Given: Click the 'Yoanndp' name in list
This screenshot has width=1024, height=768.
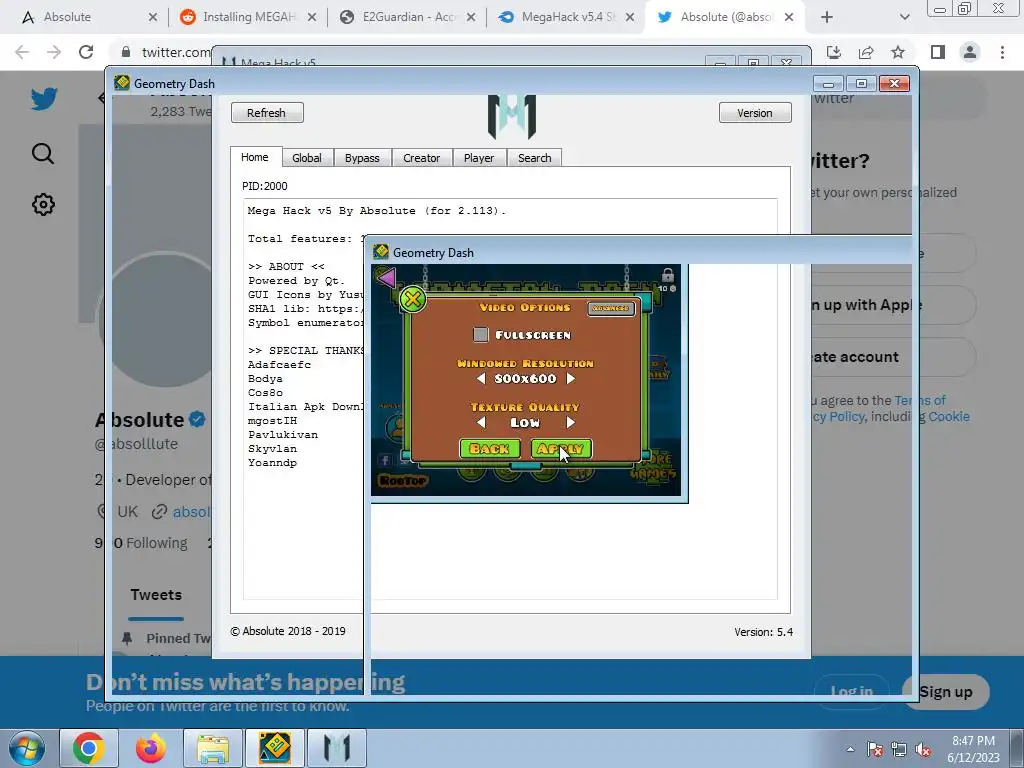Looking at the screenshot, I should click(x=272, y=462).
